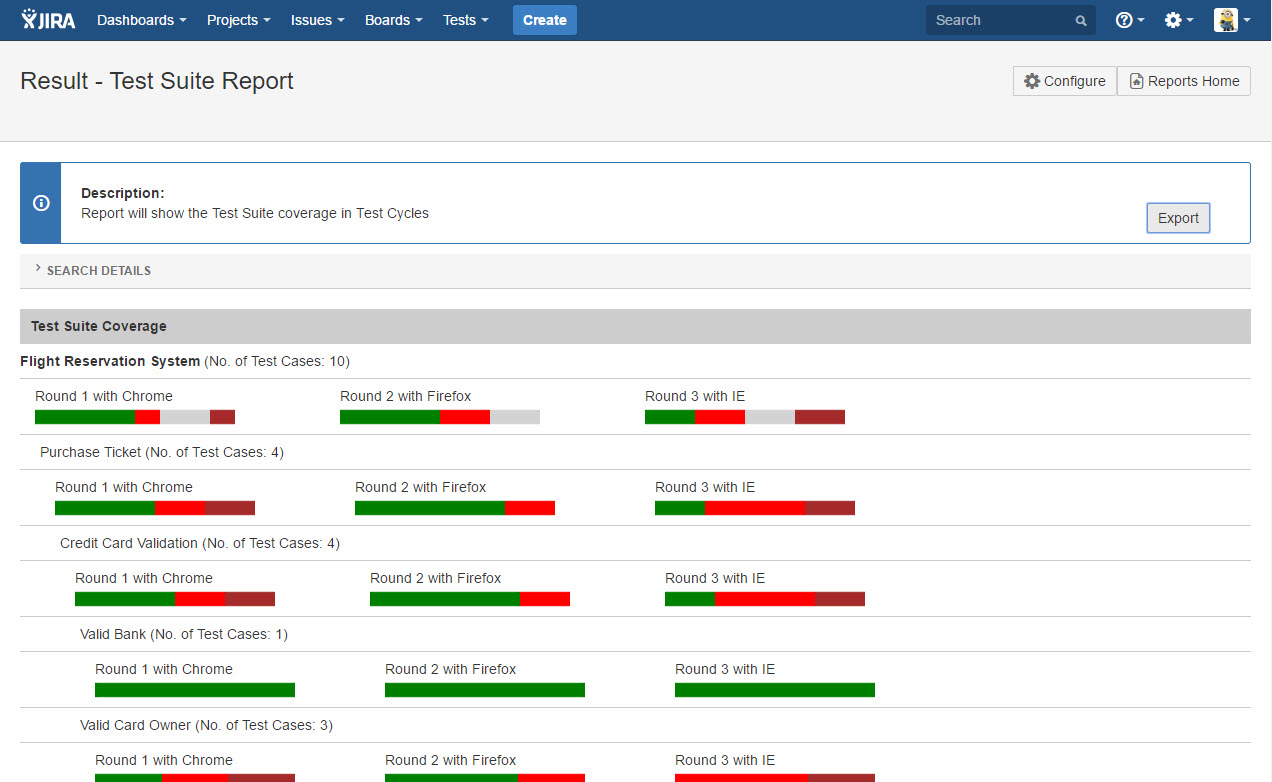The image size is (1272, 782).
Task: Open the Projects menu
Action: [x=238, y=20]
